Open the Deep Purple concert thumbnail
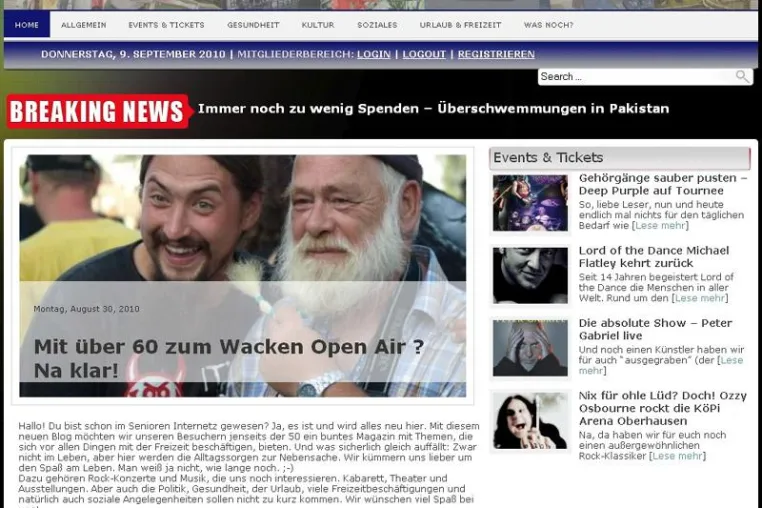This screenshot has height=508, width=762. tap(530, 203)
